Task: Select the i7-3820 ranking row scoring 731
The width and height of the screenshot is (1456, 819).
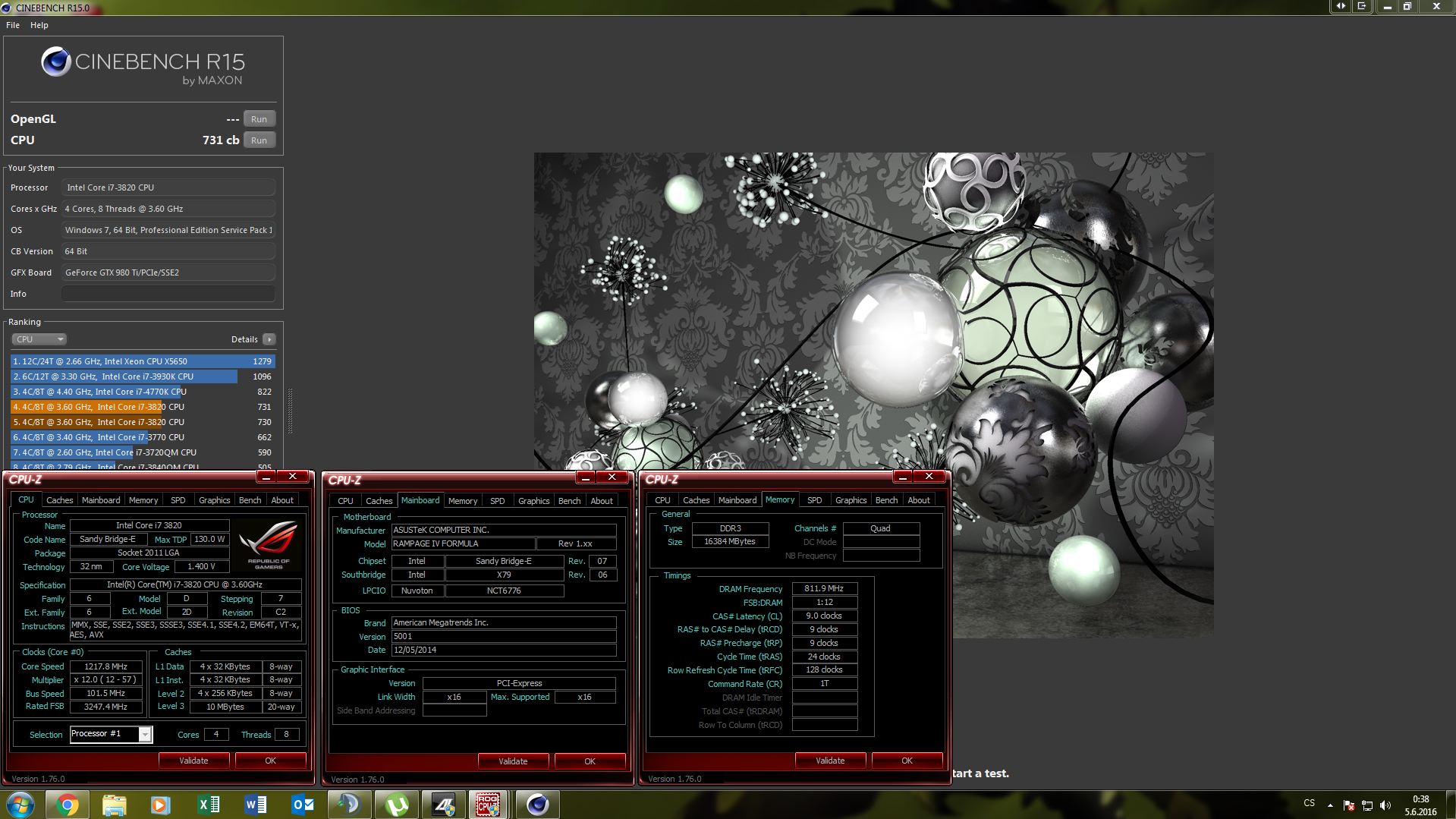Action: tap(143, 407)
